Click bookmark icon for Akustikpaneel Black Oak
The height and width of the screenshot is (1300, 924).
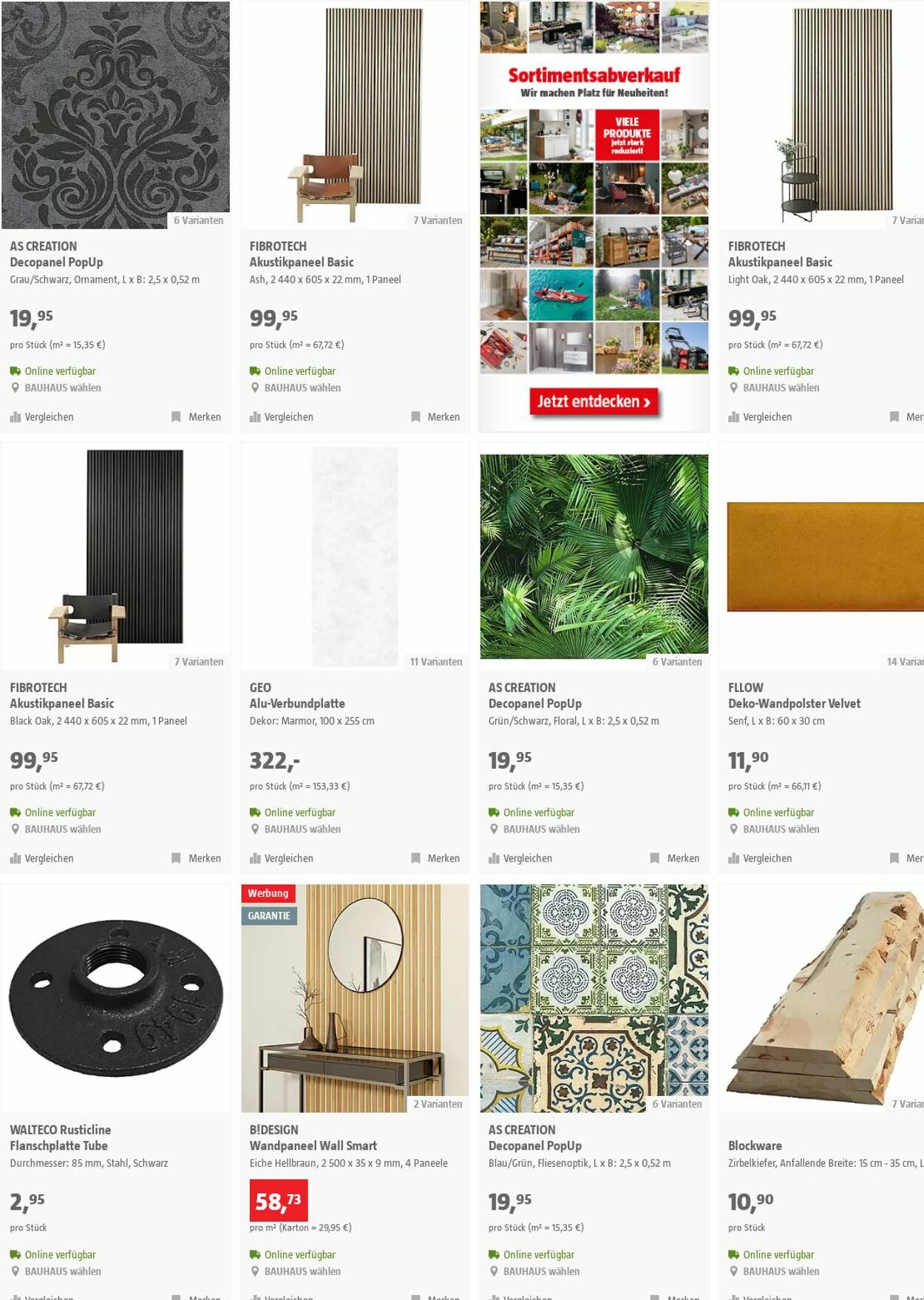click(x=176, y=859)
